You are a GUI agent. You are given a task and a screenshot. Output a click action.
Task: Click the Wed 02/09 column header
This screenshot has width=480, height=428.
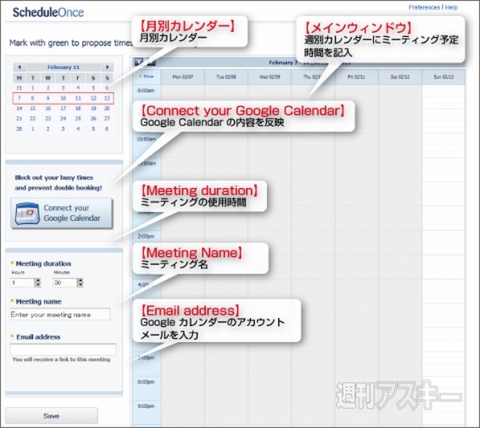pyautogui.click(x=270, y=77)
